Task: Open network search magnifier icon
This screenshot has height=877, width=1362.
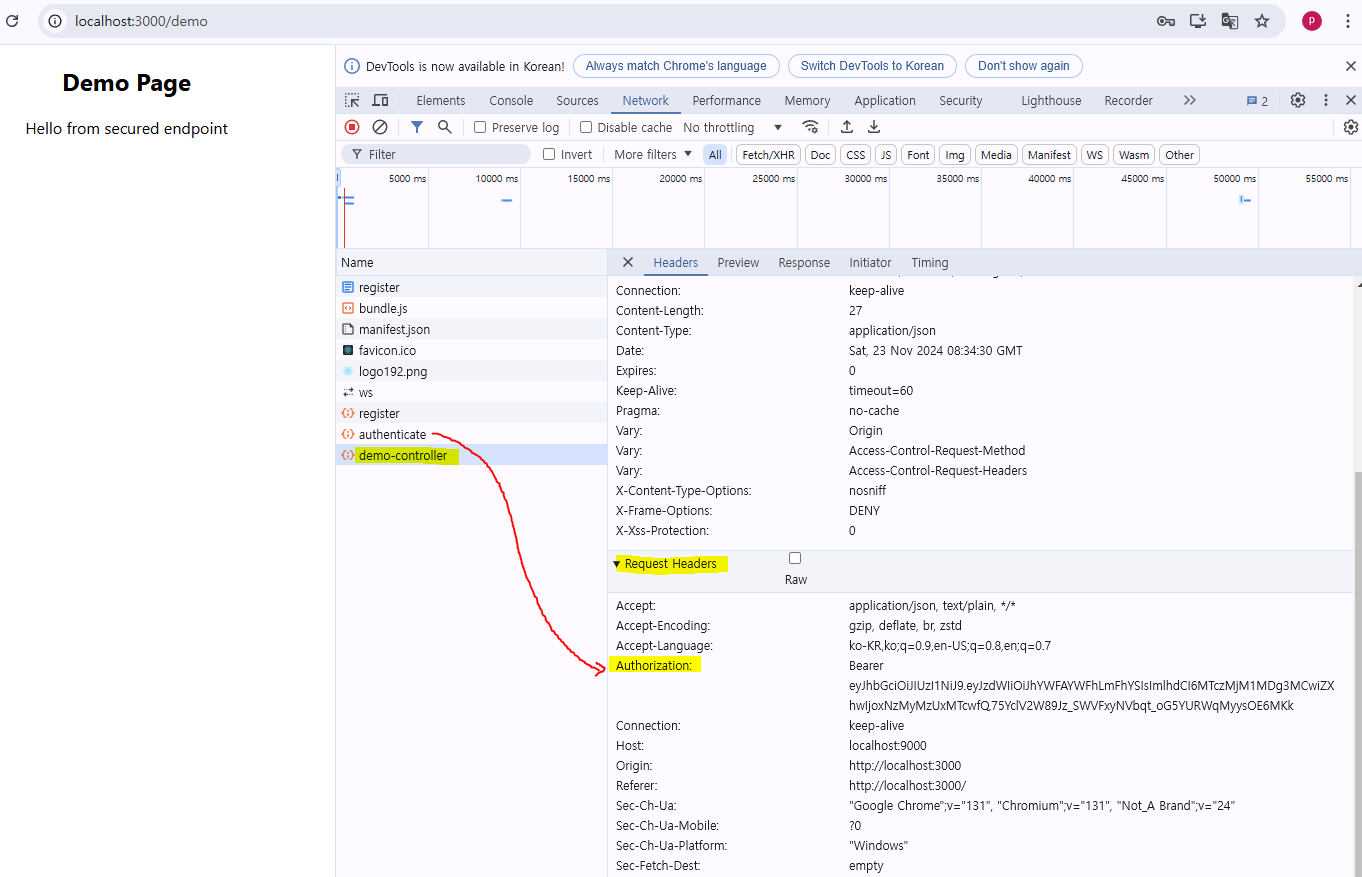Action: (x=445, y=127)
